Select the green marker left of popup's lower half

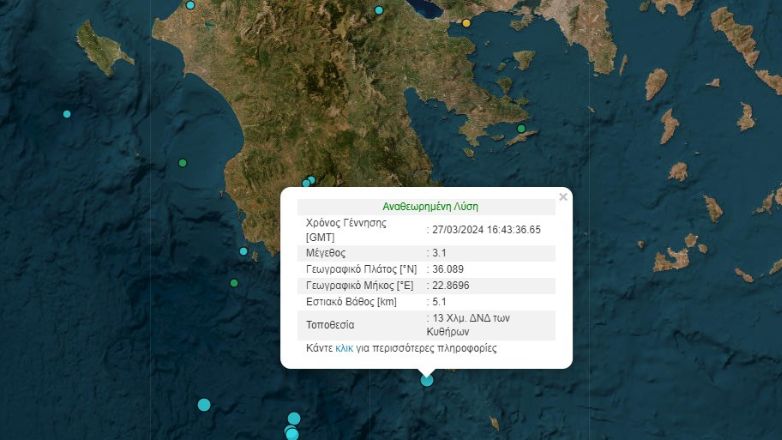click(x=234, y=283)
